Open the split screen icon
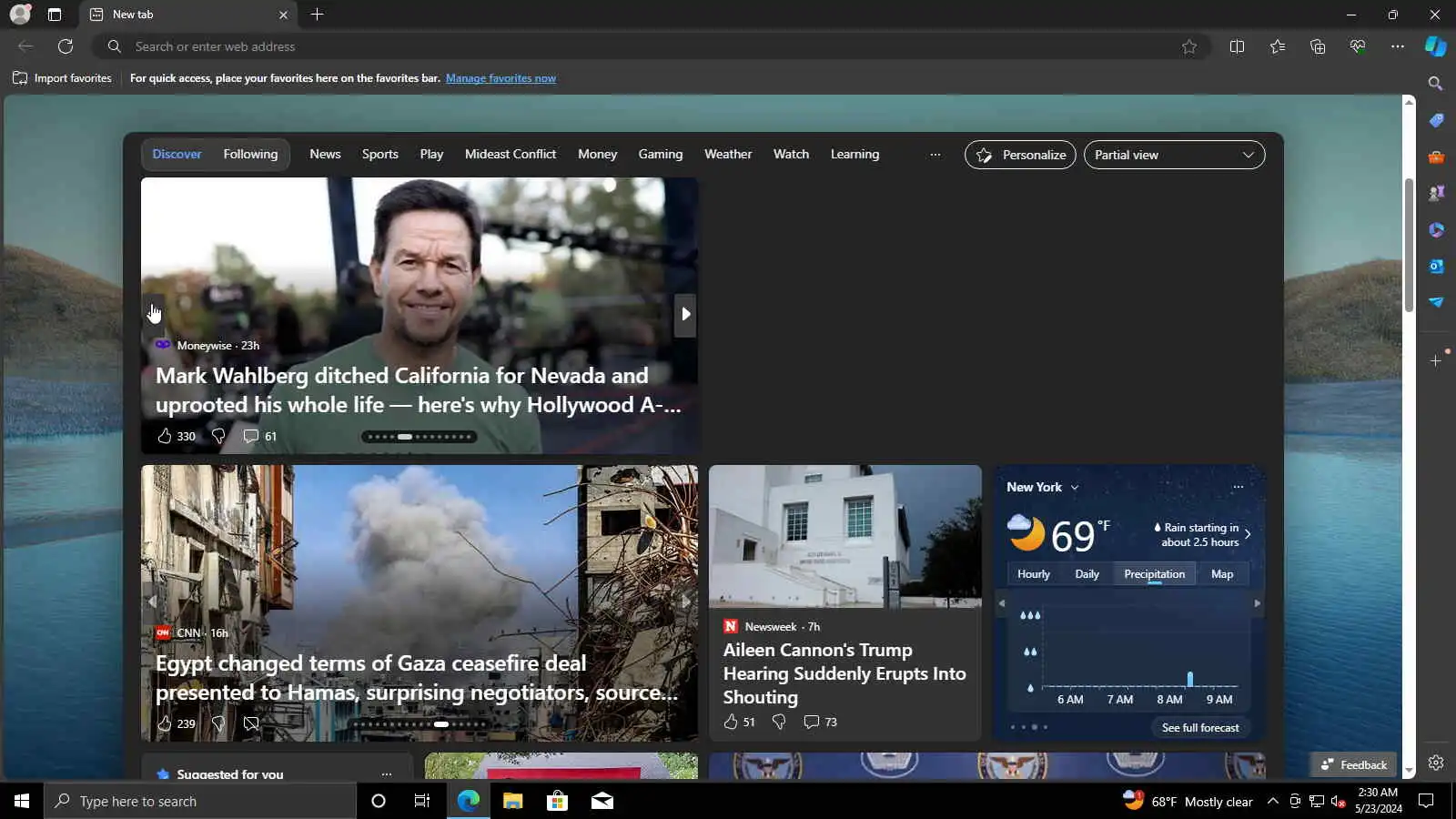Viewport: 1456px width, 819px height. (1237, 46)
